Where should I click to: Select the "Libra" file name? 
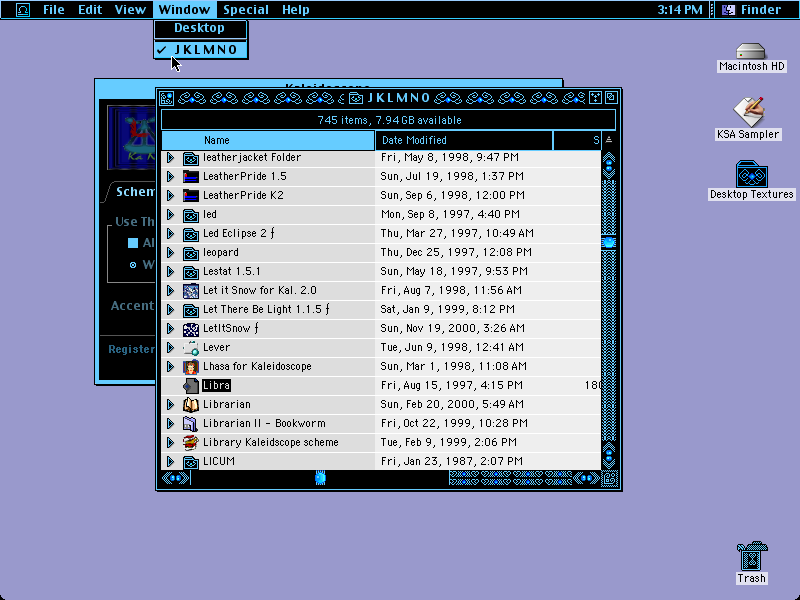(x=216, y=386)
